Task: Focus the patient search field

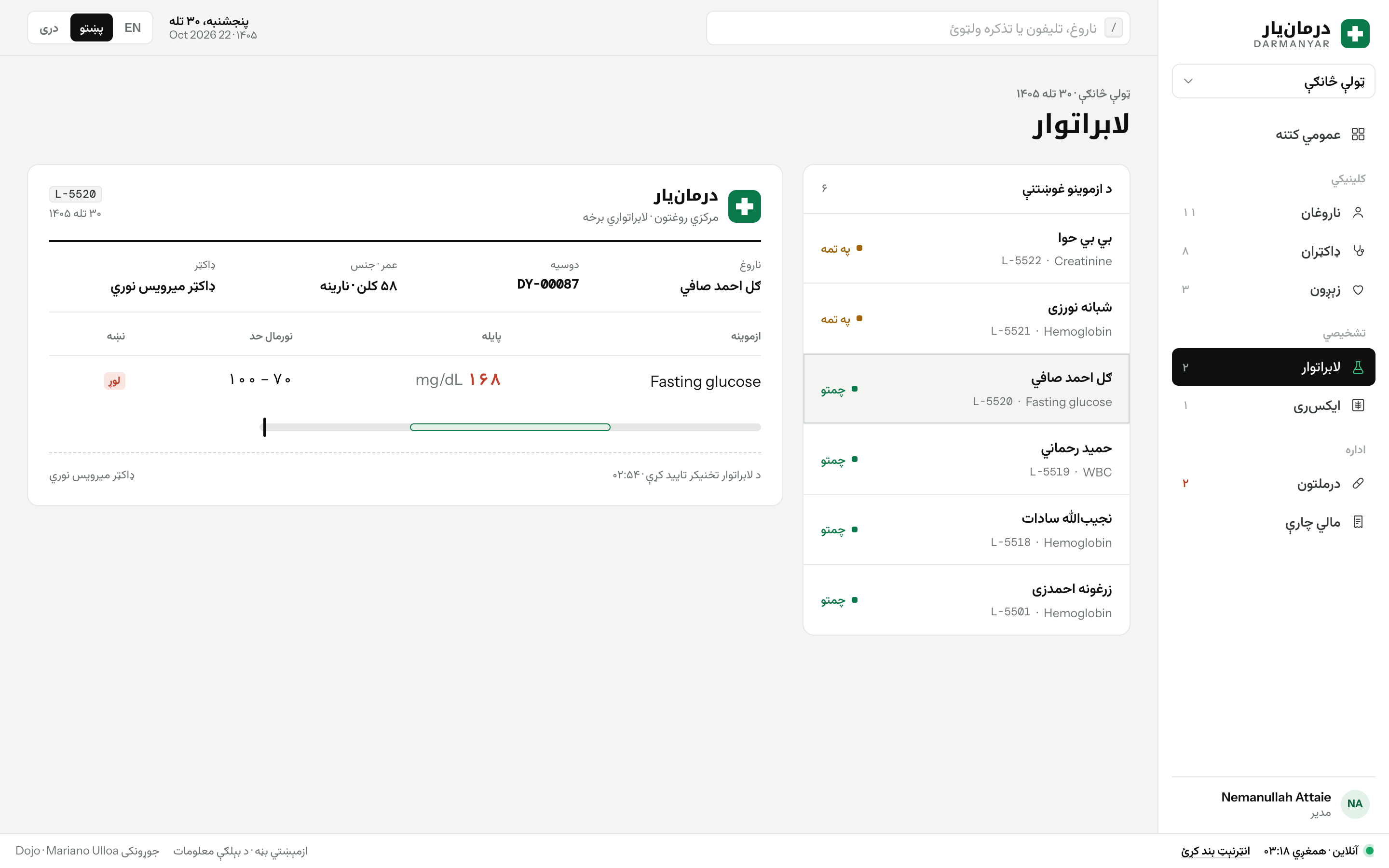Action: coord(918,27)
